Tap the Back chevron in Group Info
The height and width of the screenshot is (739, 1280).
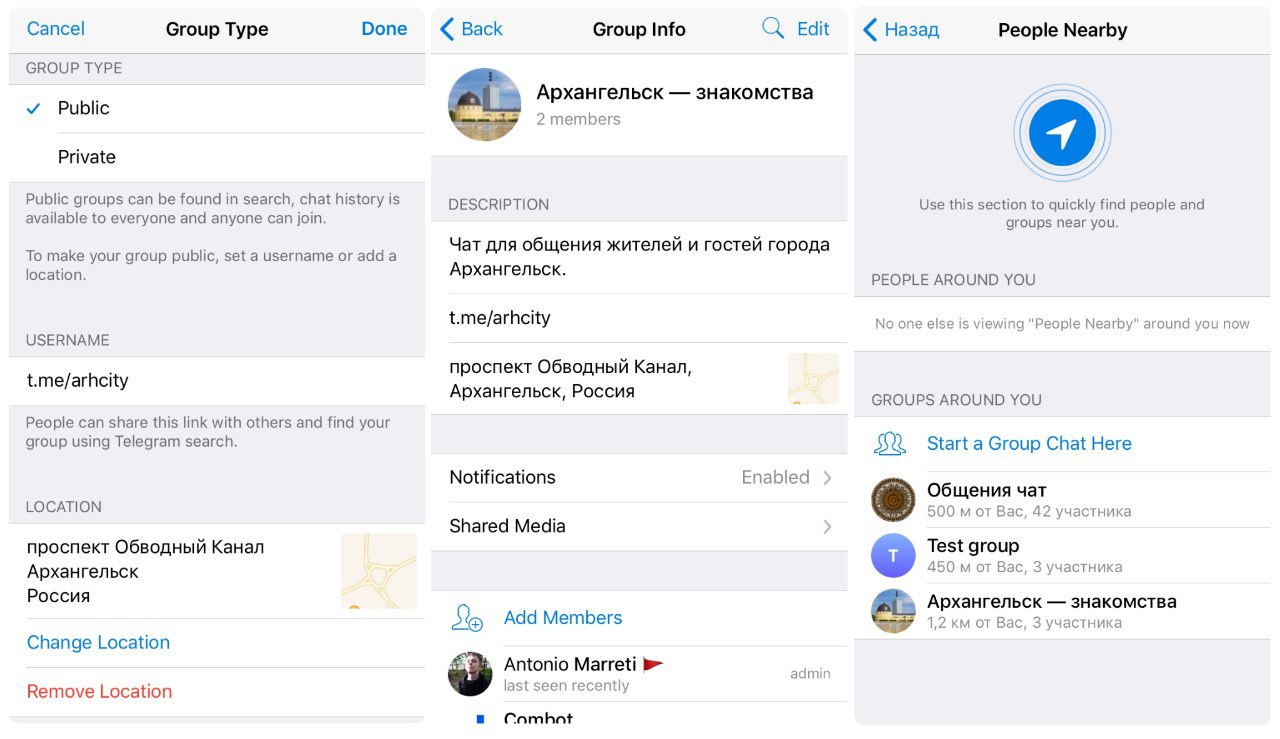447,29
